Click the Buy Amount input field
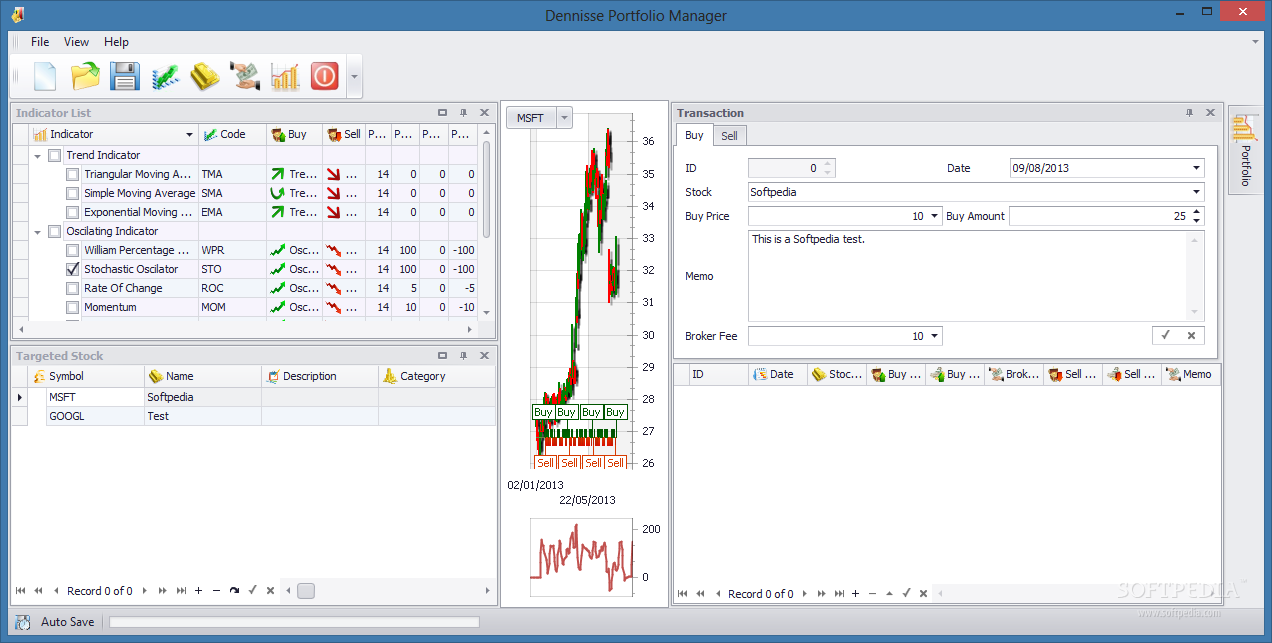 point(1099,216)
